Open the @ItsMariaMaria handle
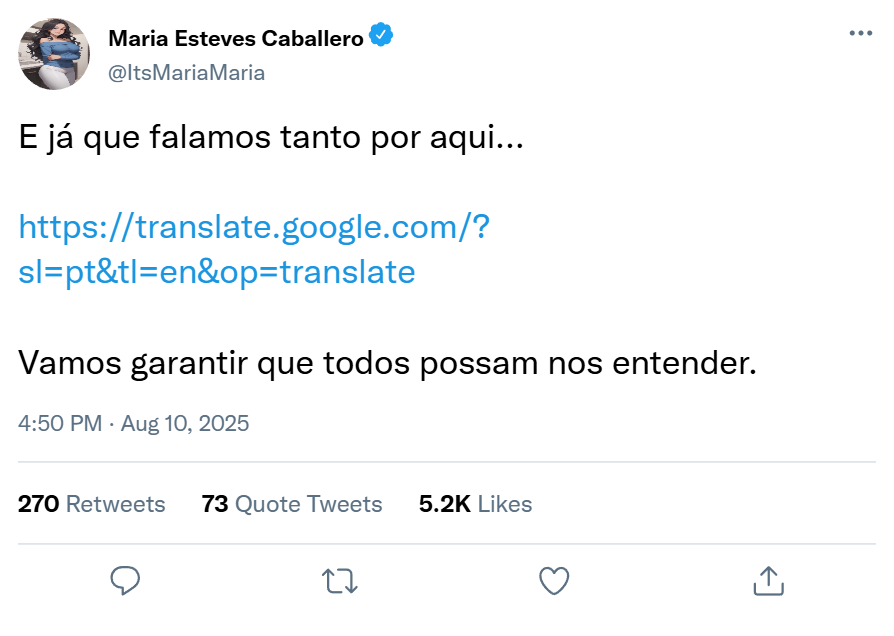Viewport: 894px width, 636px height. pos(186,72)
